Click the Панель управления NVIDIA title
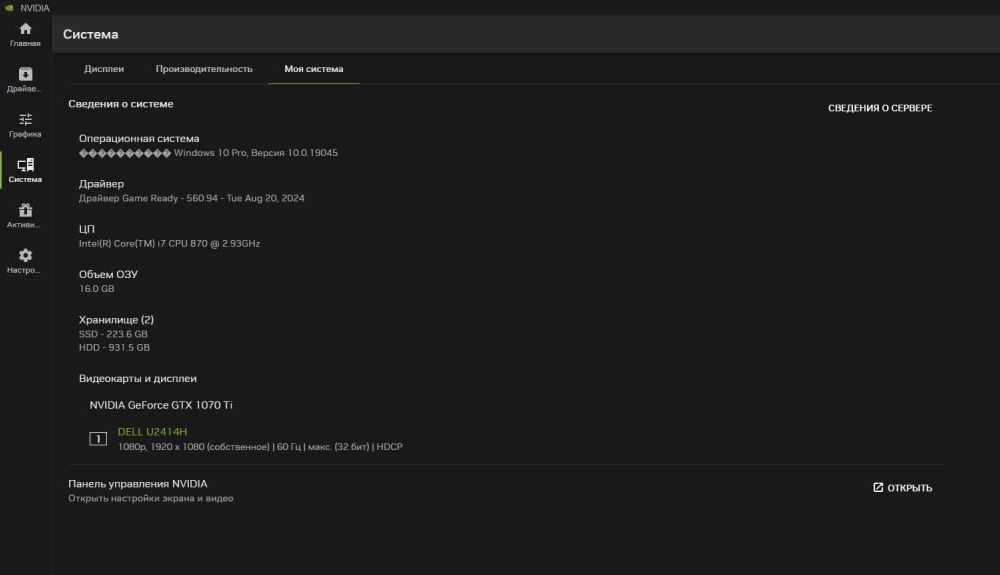Viewport: 1000px width, 575px height. (x=138, y=484)
